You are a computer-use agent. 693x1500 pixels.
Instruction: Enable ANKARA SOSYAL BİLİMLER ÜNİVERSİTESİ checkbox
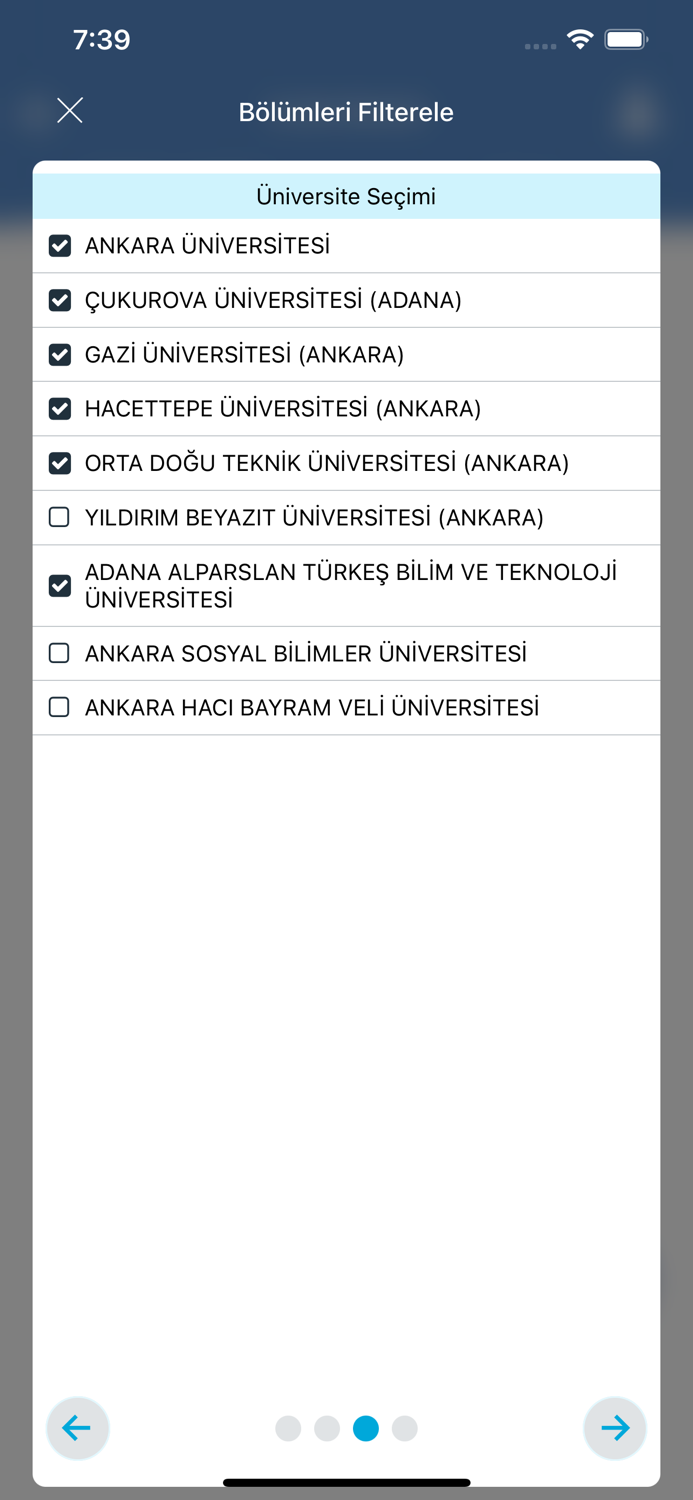pyautogui.click(x=60, y=653)
